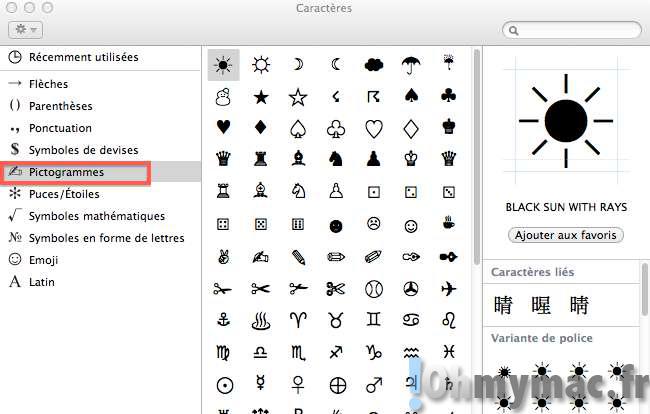Choose the anchor symbol
This screenshot has width=650, height=414.
(224, 320)
